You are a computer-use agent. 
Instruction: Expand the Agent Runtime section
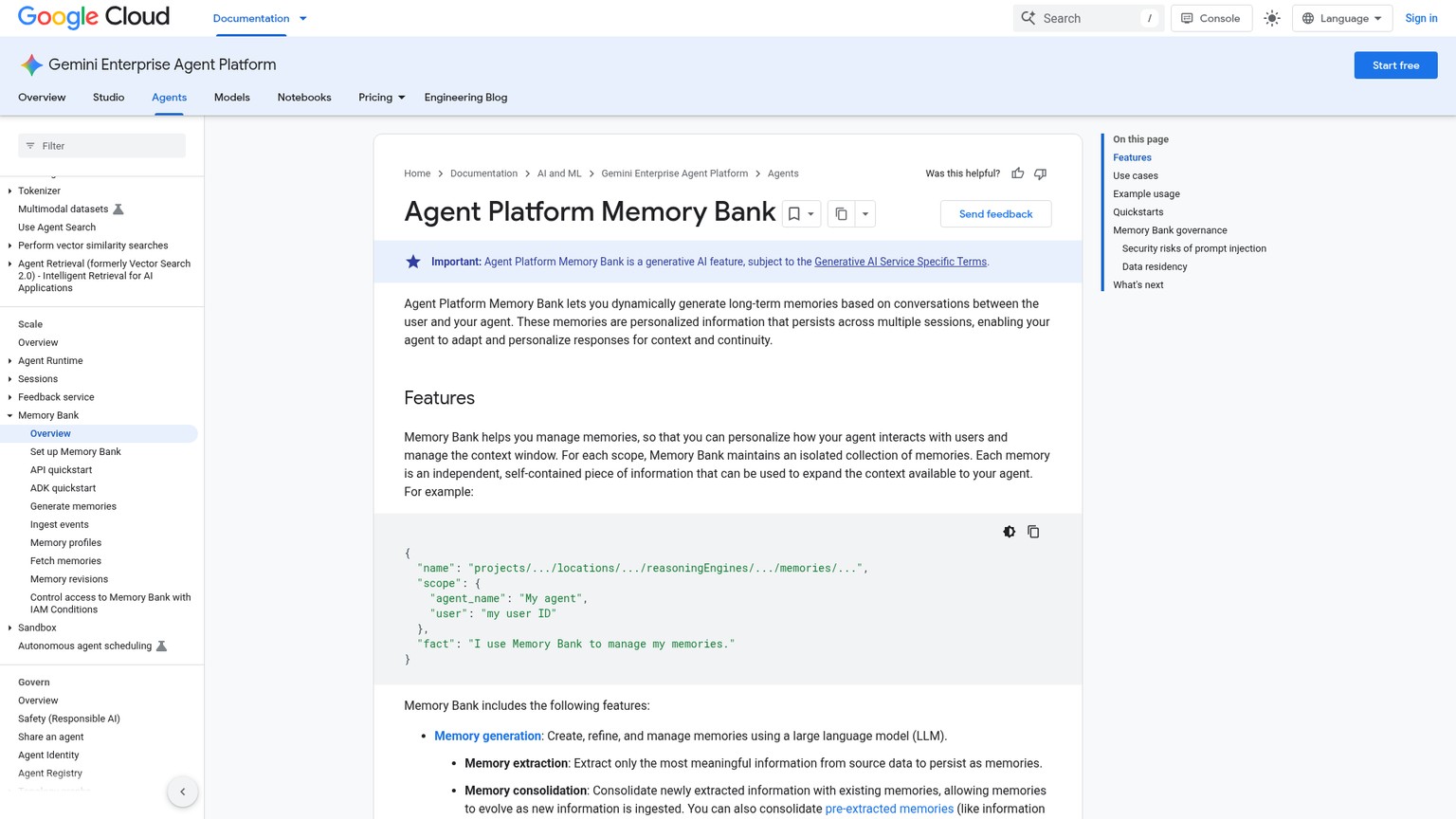tap(9, 361)
